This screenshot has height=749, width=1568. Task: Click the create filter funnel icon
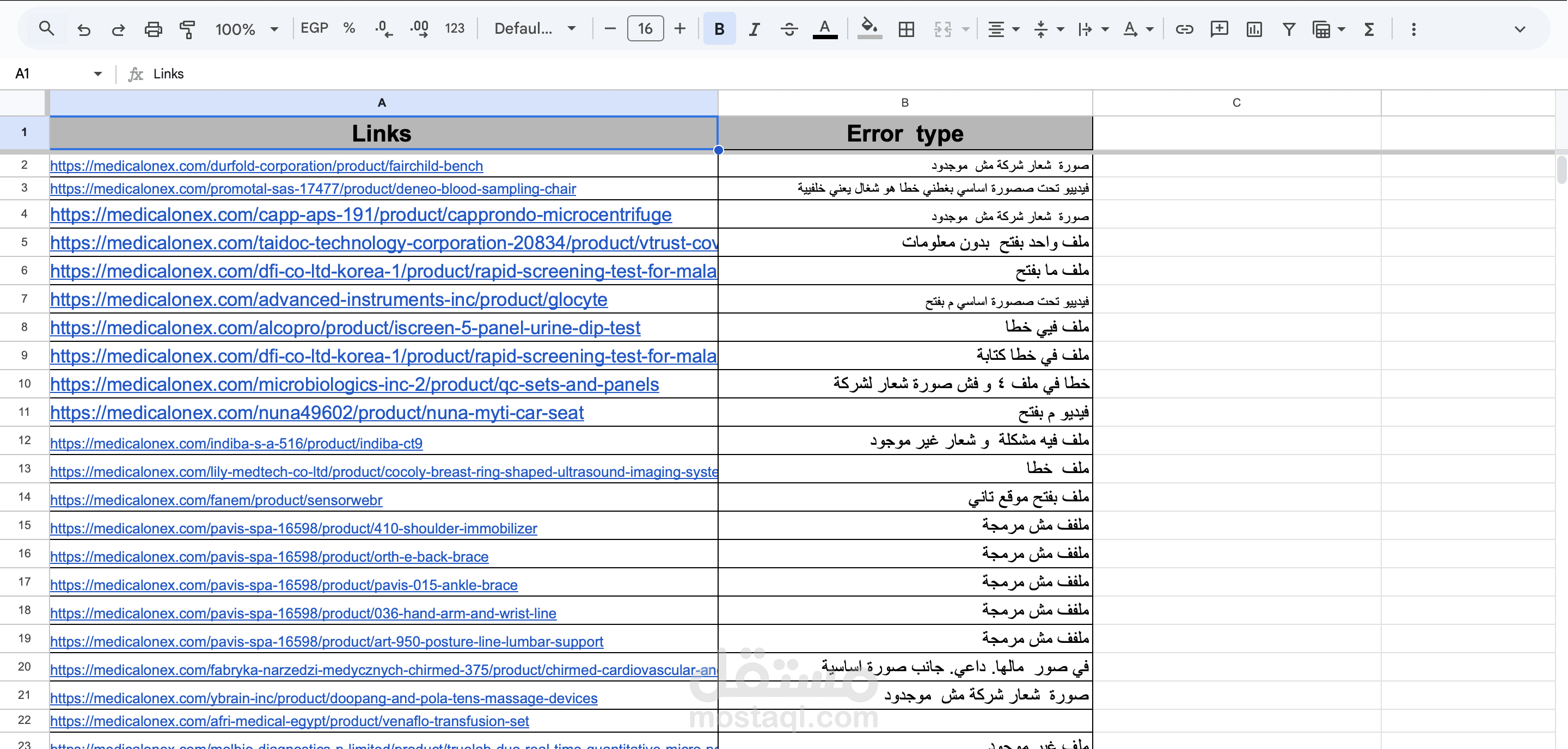pos(1288,29)
